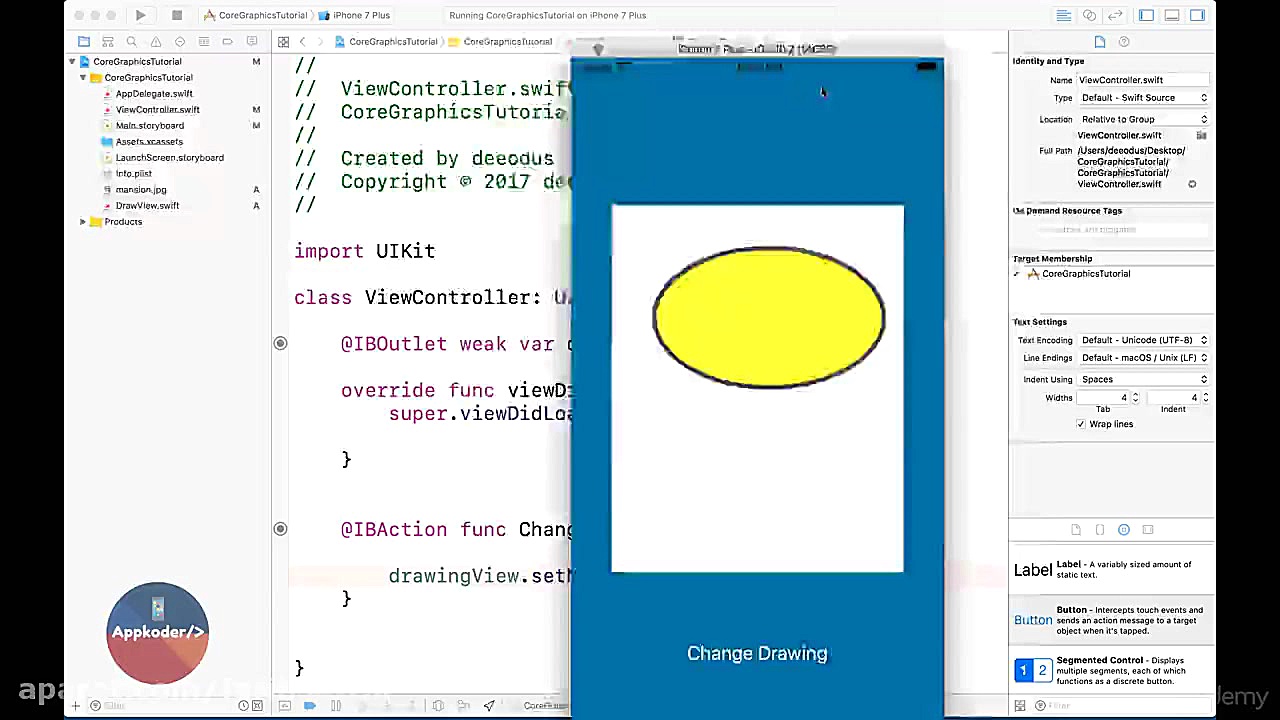Click the Button object in library
Image resolution: width=1280 pixels, height=720 pixels.
pyautogui.click(x=1111, y=620)
